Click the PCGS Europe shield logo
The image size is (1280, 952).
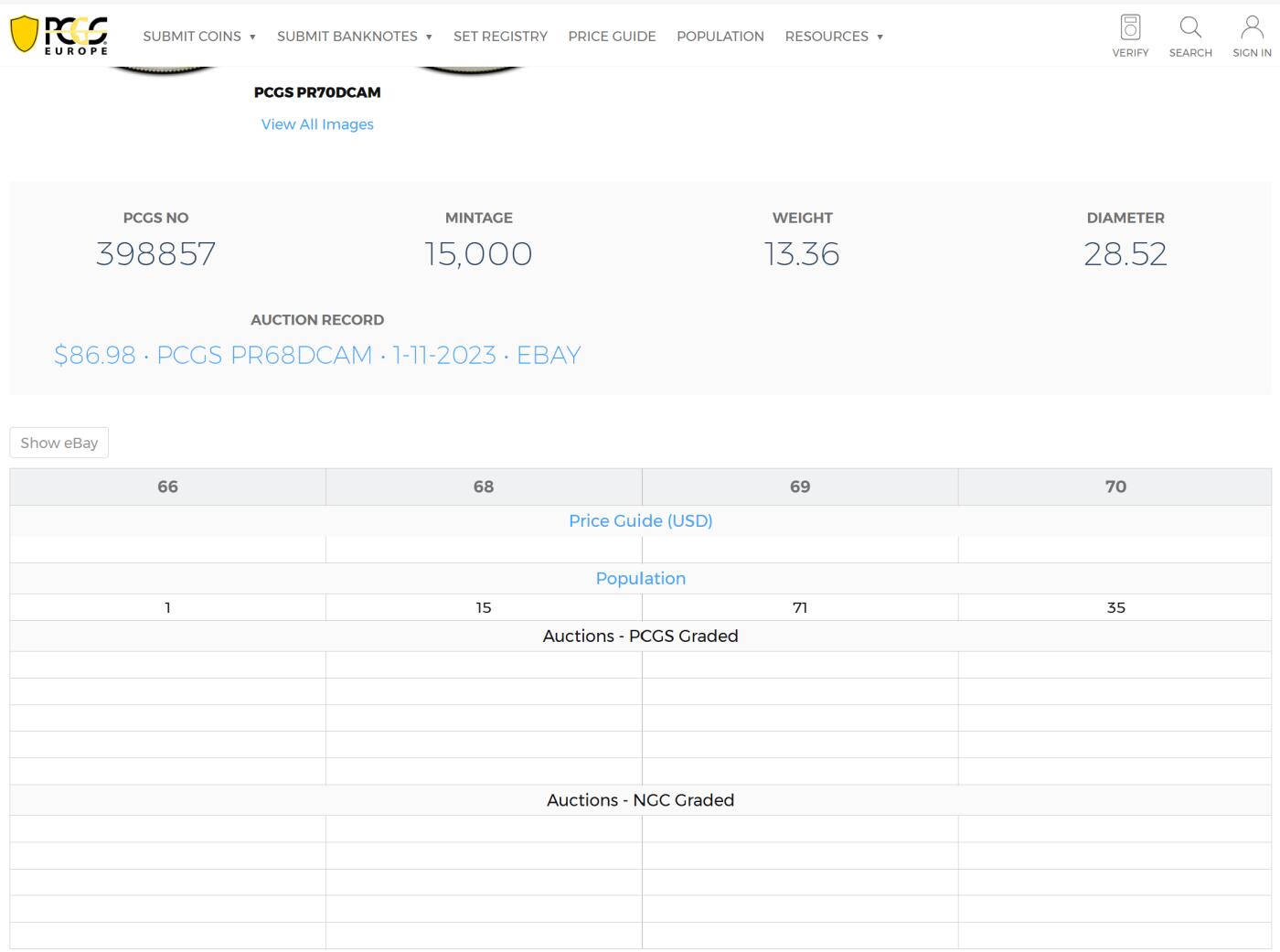click(x=59, y=35)
